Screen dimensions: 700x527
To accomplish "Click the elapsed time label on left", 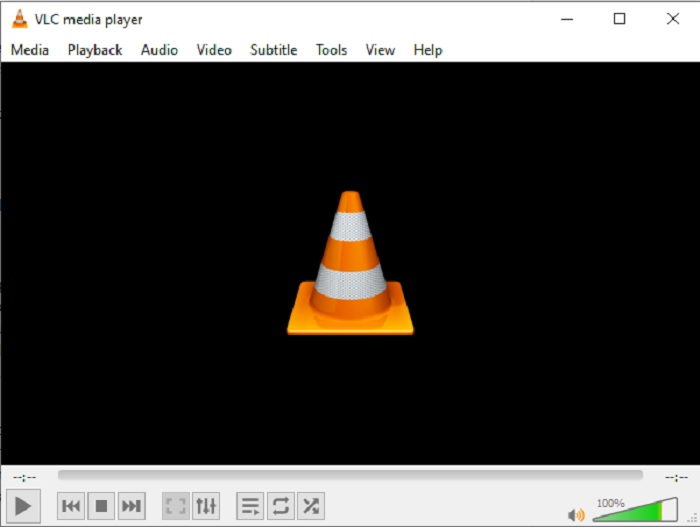I will [x=25, y=478].
